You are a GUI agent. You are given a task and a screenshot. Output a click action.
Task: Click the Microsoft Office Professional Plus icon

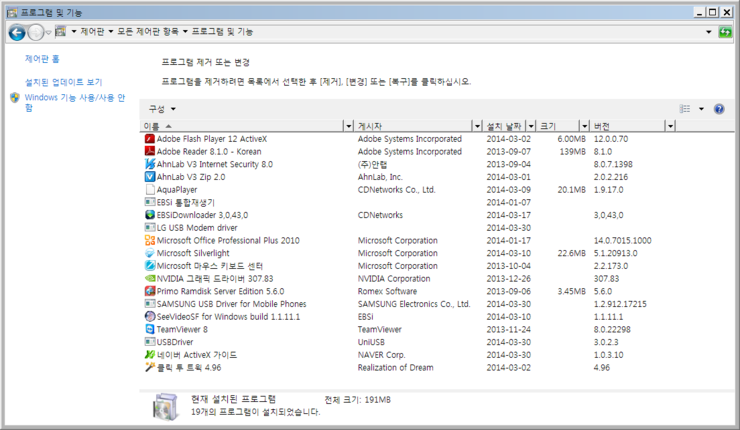(x=150, y=240)
